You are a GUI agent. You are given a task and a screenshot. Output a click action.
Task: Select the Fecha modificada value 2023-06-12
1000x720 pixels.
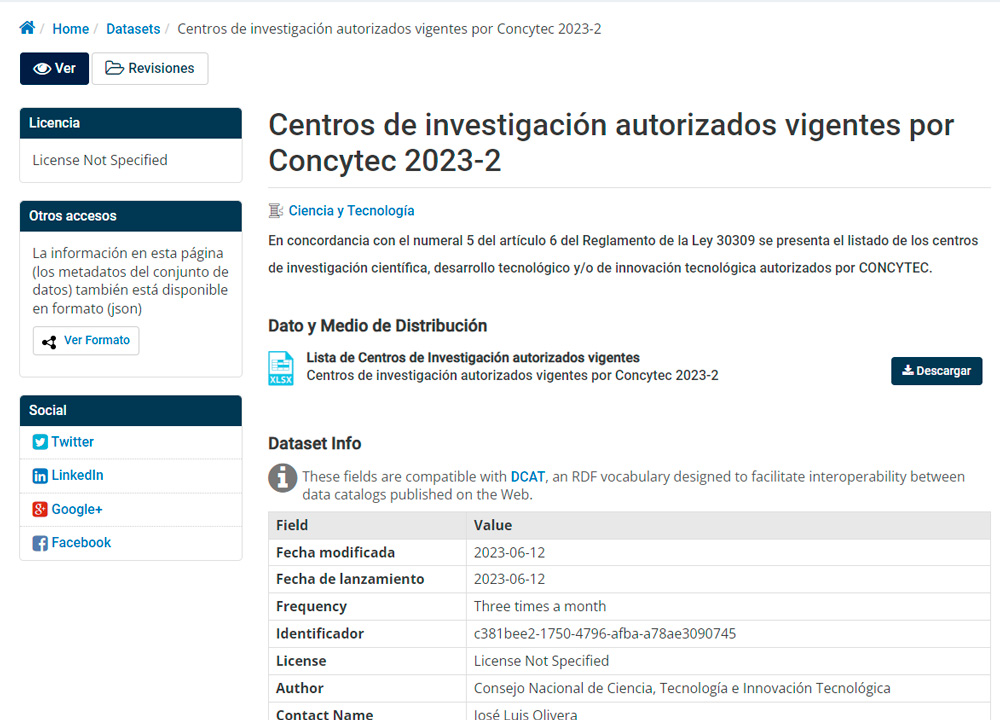click(509, 552)
